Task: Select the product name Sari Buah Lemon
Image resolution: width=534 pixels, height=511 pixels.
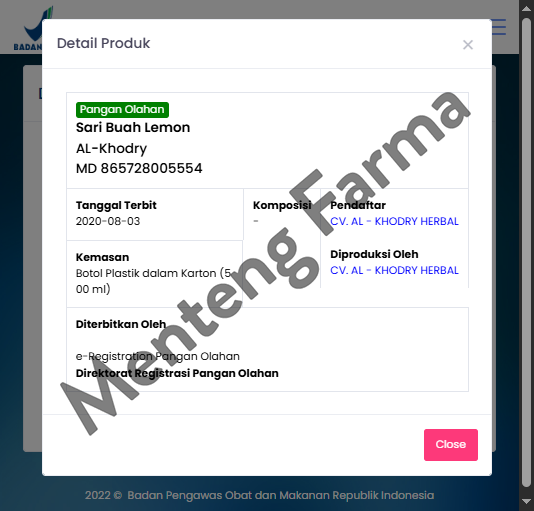Action: (x=133, y=127)
